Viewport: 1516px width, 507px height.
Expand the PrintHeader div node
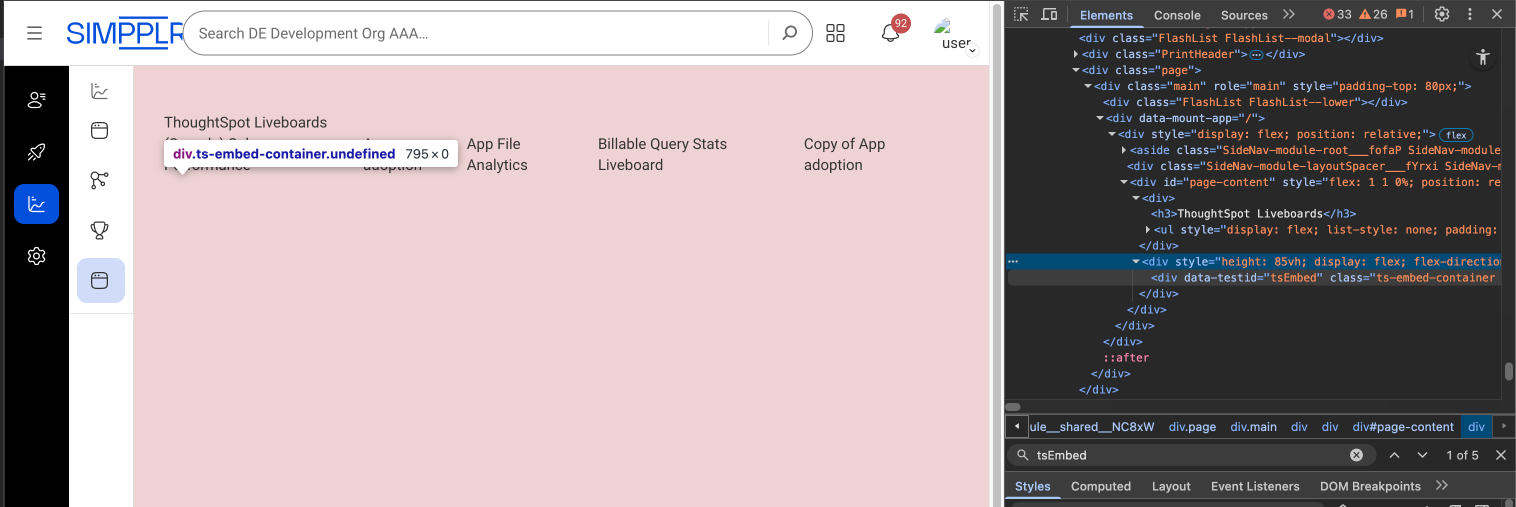click(1077, 54)
